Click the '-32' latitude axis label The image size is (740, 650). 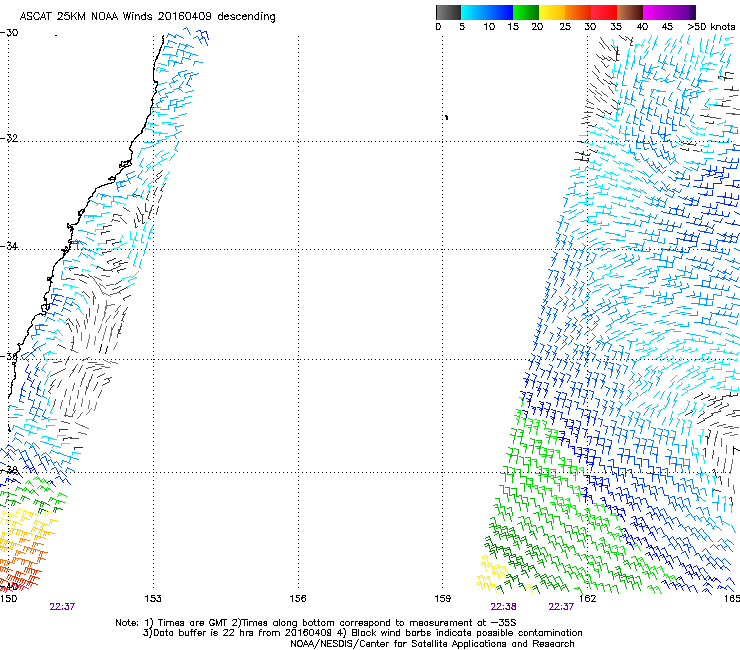point(9,138)
